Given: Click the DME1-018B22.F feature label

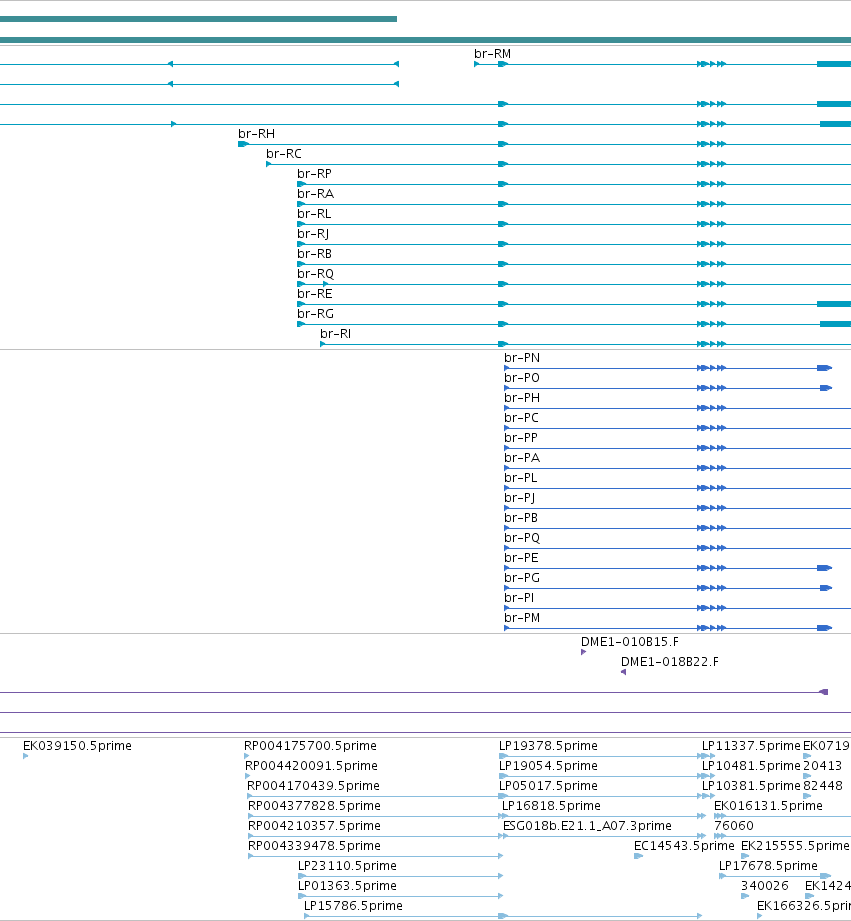Looking at the screenshot, I should [670, 661].
